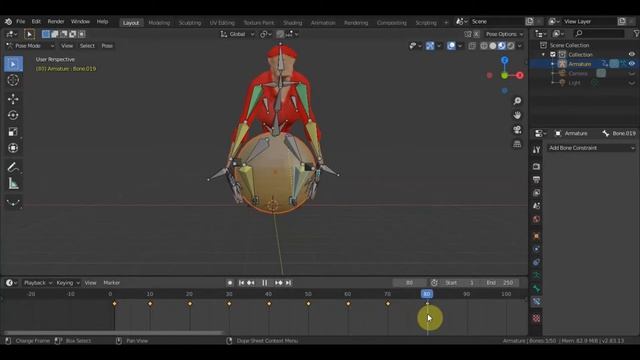Screen dimensions: 640x360
Task: Open the Keying dropdown in timeline
Action: (x=68, y=282)
